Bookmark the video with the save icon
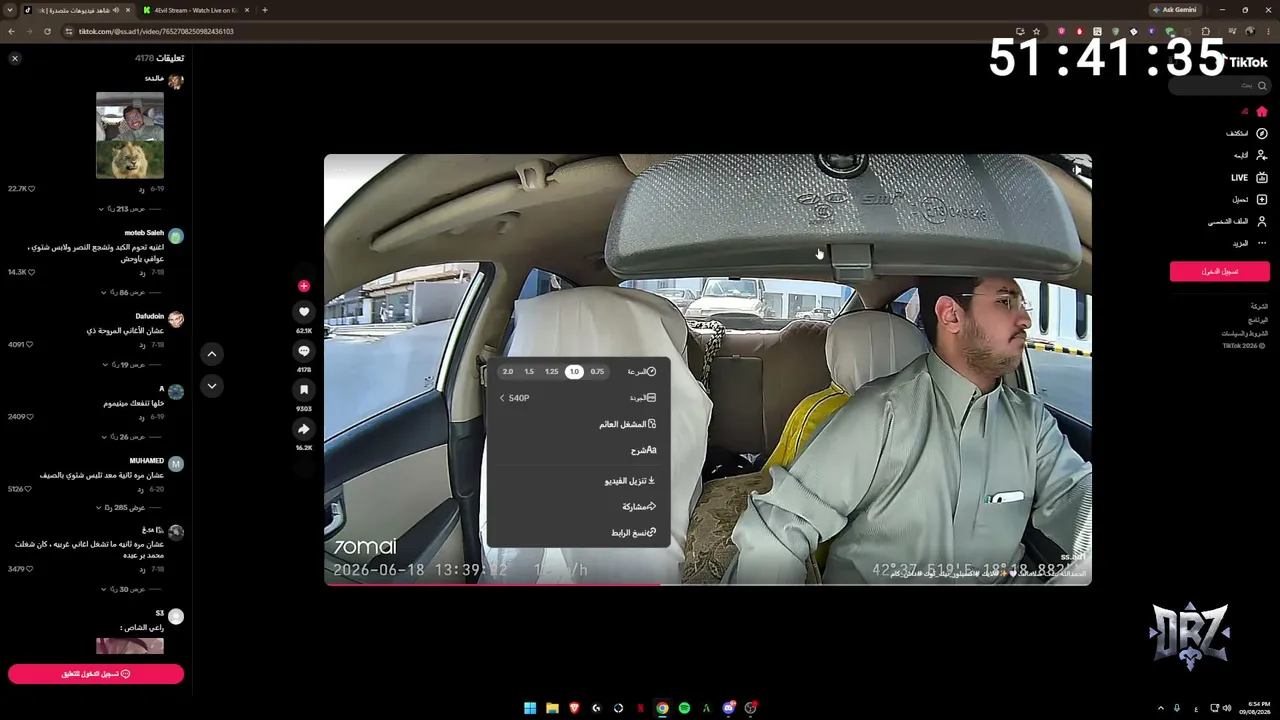Viewport: 1280px width, 720px height. pyautogui.click(x=304, y=390)
